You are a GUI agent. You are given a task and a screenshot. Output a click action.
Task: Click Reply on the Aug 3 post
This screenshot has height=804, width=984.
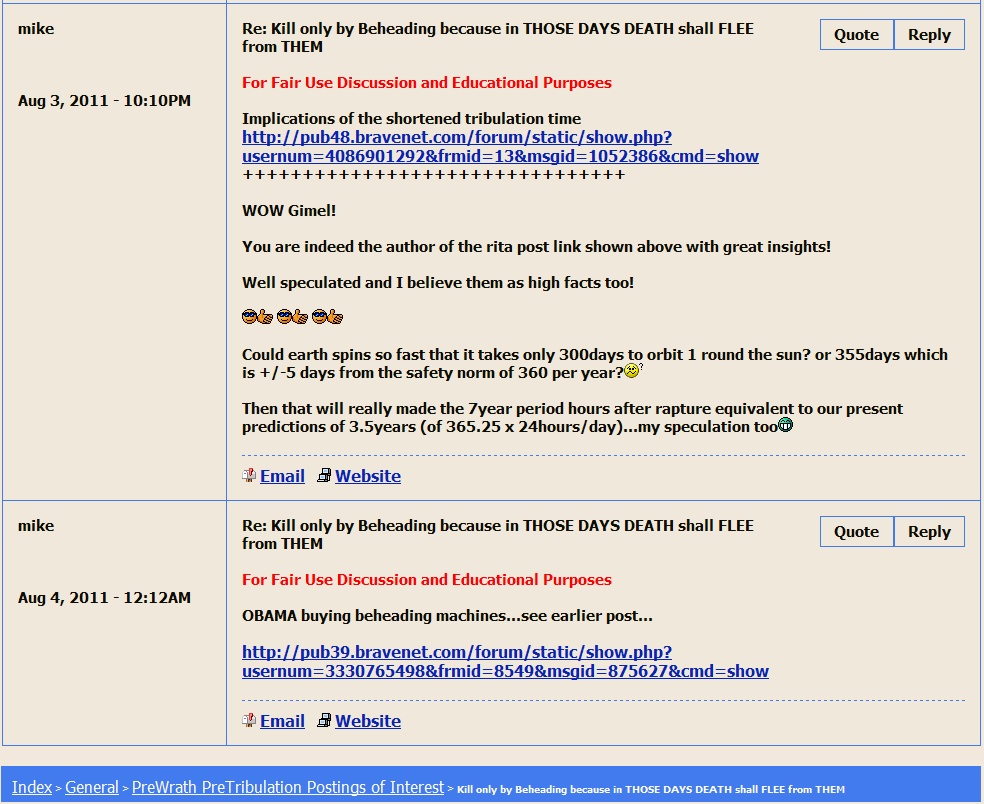(929, 35)
